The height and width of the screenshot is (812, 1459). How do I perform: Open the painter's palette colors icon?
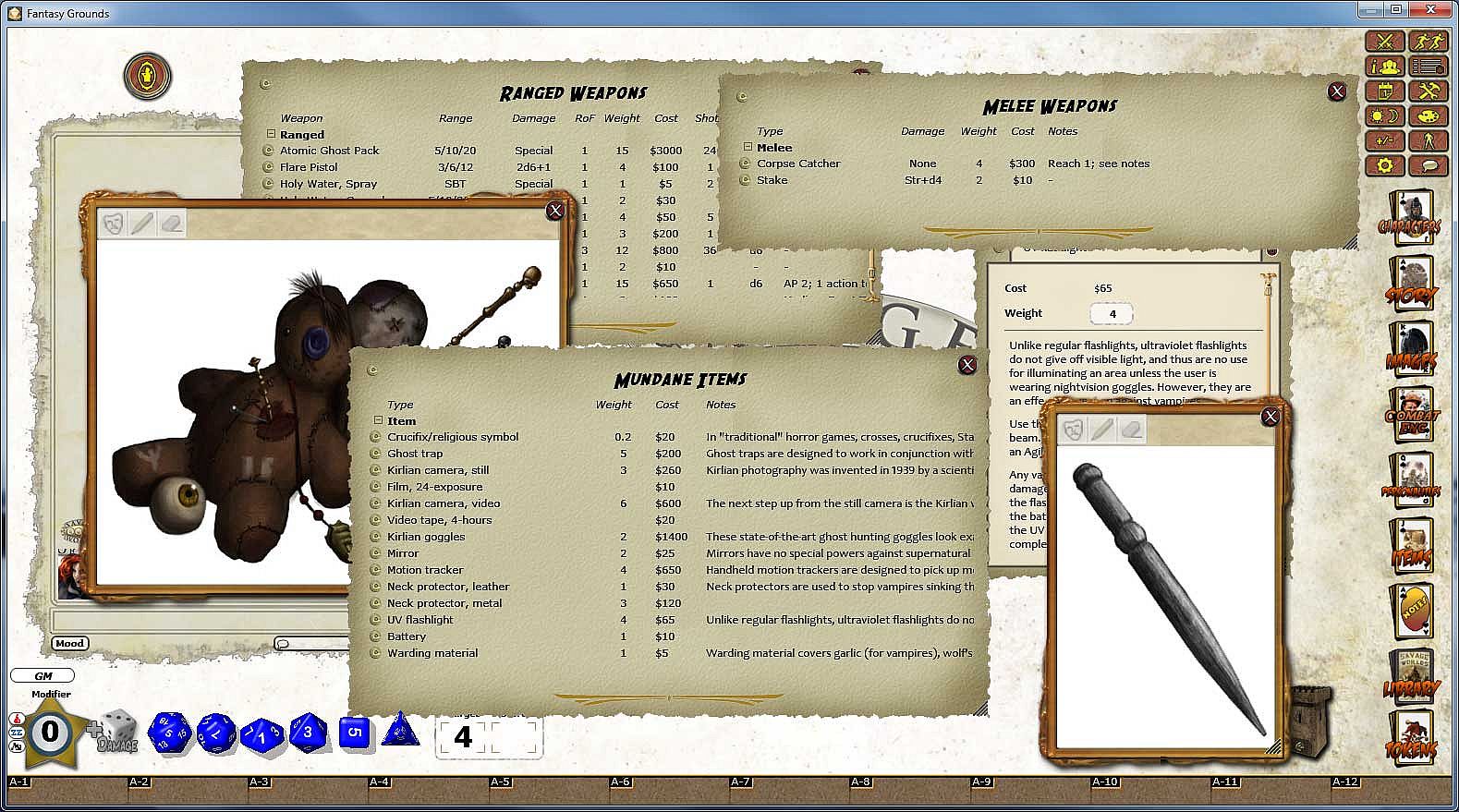pos(1429,116)
